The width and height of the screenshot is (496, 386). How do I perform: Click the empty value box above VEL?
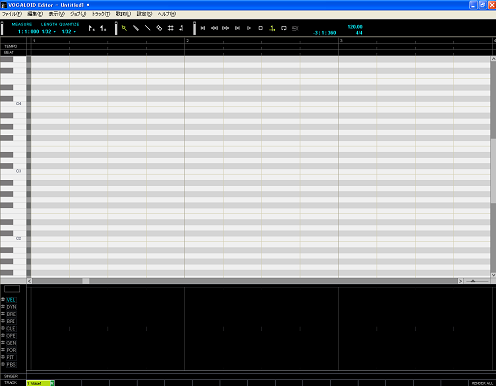12,289
